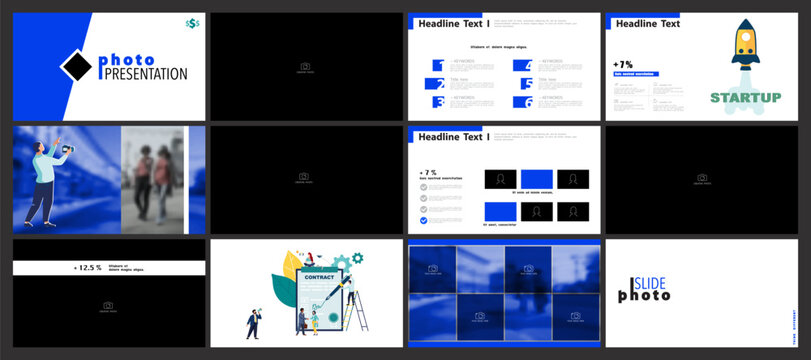
Task: Pick the lower blue rectangle on the team slide
Action: 500,212
